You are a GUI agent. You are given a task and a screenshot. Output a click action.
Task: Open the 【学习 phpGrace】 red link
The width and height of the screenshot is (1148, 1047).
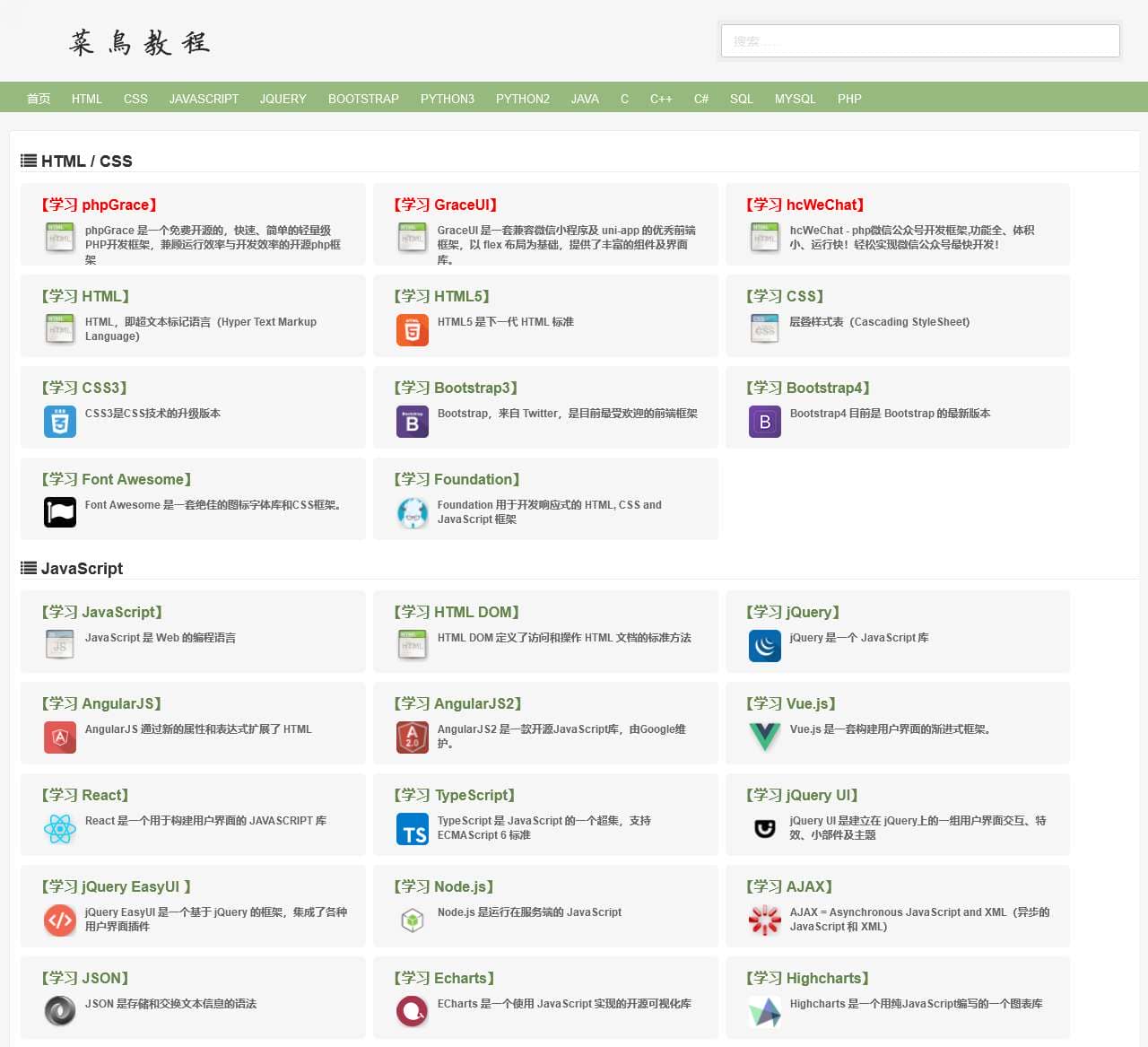tap(100, 205)
